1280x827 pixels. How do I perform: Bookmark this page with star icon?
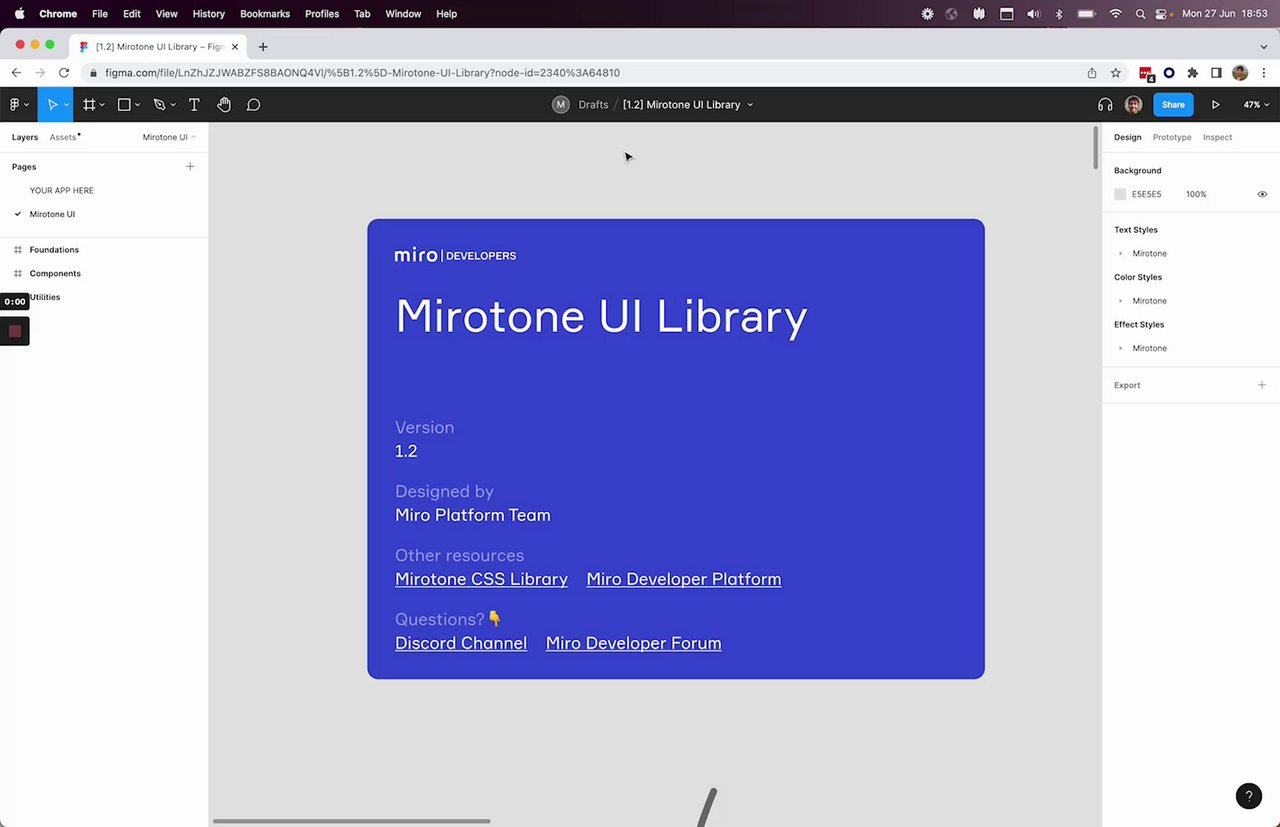pos(1116,73)
